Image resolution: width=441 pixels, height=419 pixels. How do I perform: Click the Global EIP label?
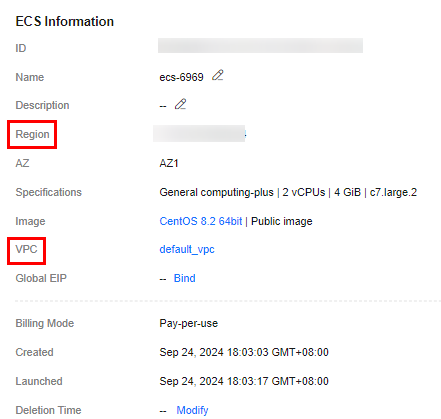click(x=41, y=278)
